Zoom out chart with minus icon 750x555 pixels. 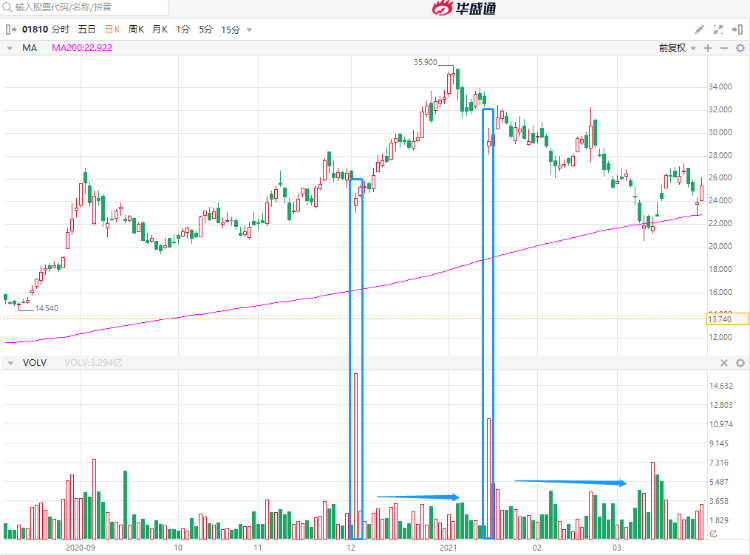coord(724,48)
